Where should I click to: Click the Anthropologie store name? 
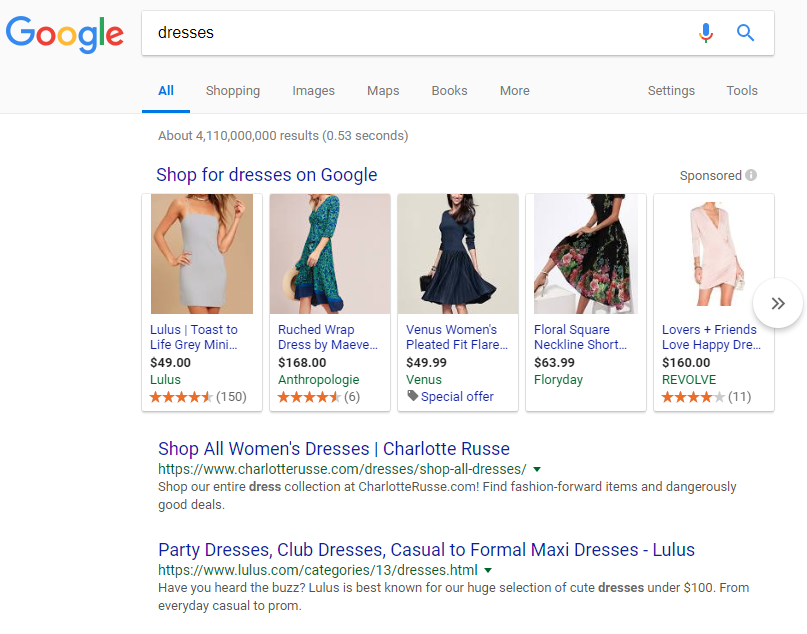tap(319, 380)
